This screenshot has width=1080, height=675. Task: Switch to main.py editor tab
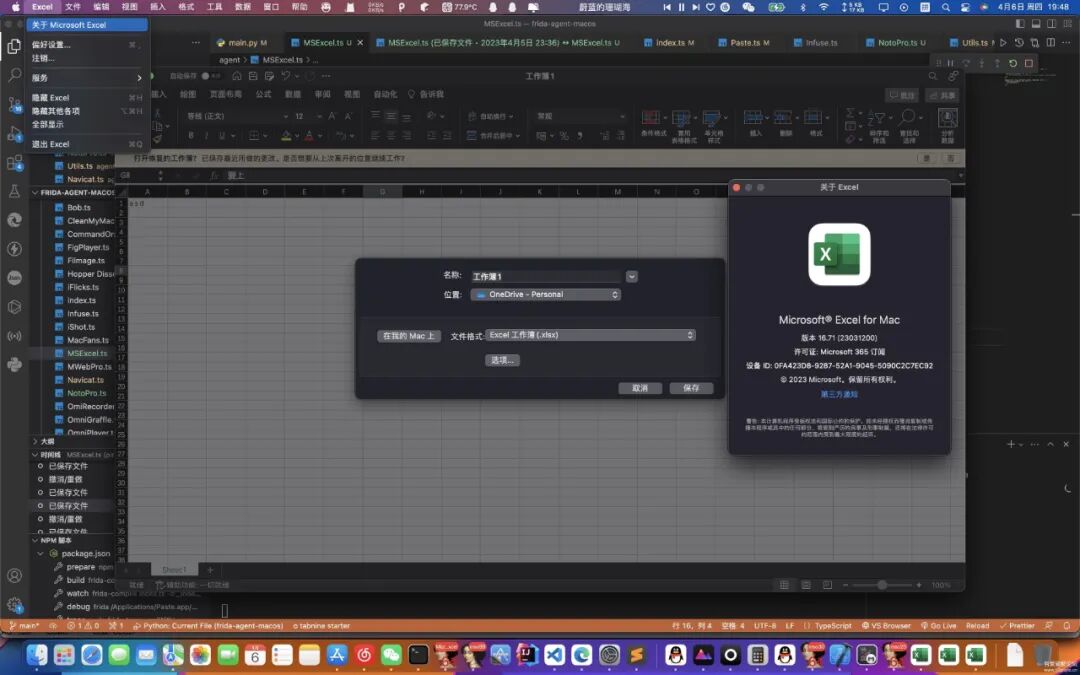click(x=242, y=43)
